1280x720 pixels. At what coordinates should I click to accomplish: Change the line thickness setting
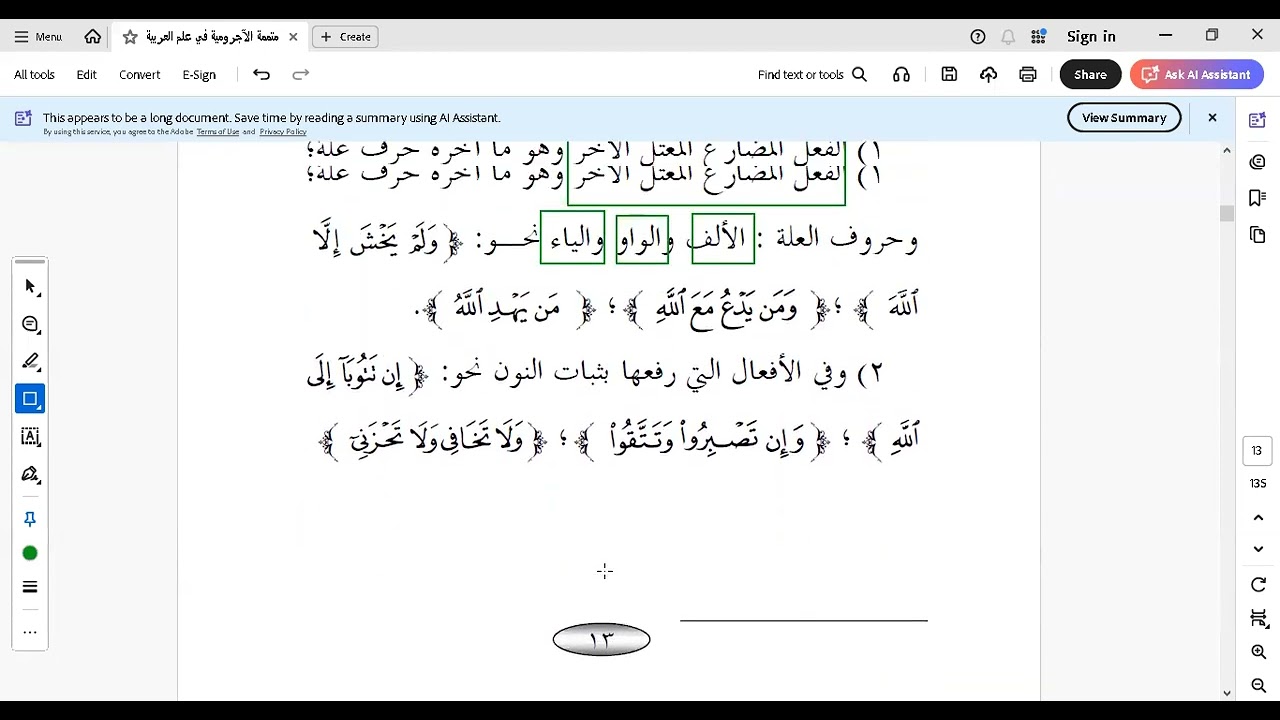click(x=30, y=587)
